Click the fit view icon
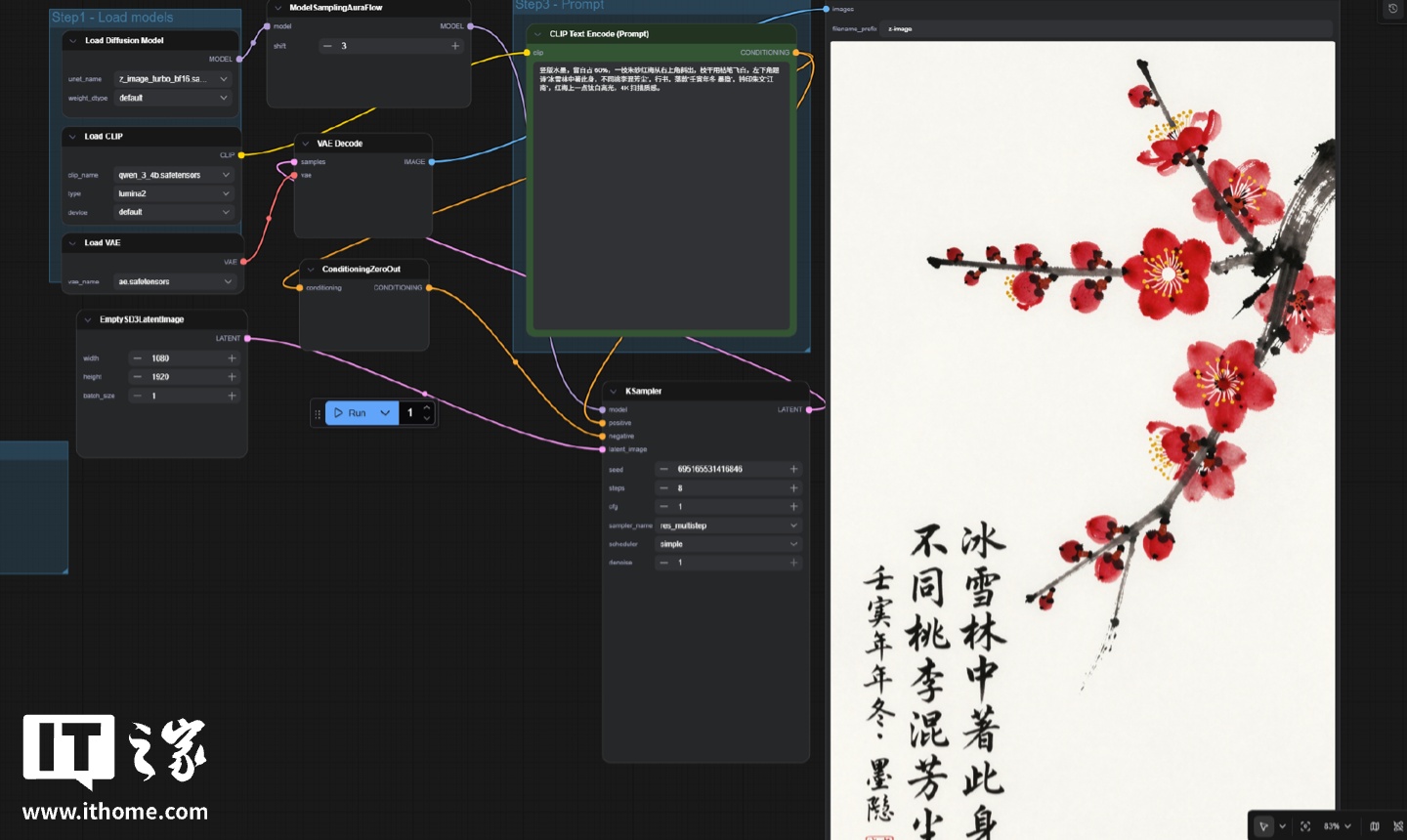 click(x=1305, y=826)
